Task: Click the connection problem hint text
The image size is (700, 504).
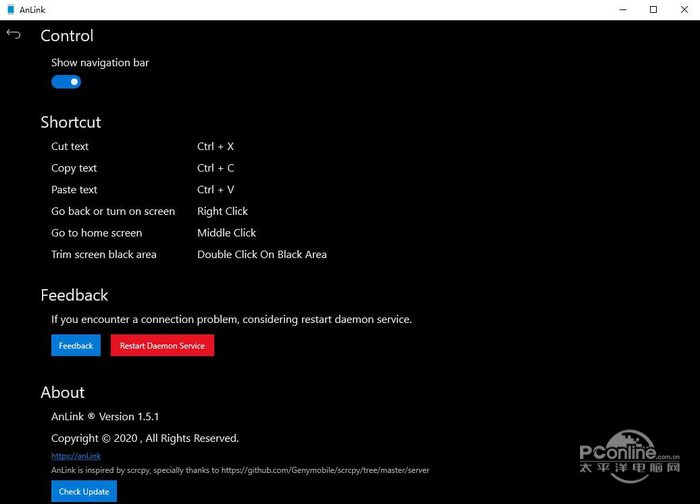Action: pos(231,320)
